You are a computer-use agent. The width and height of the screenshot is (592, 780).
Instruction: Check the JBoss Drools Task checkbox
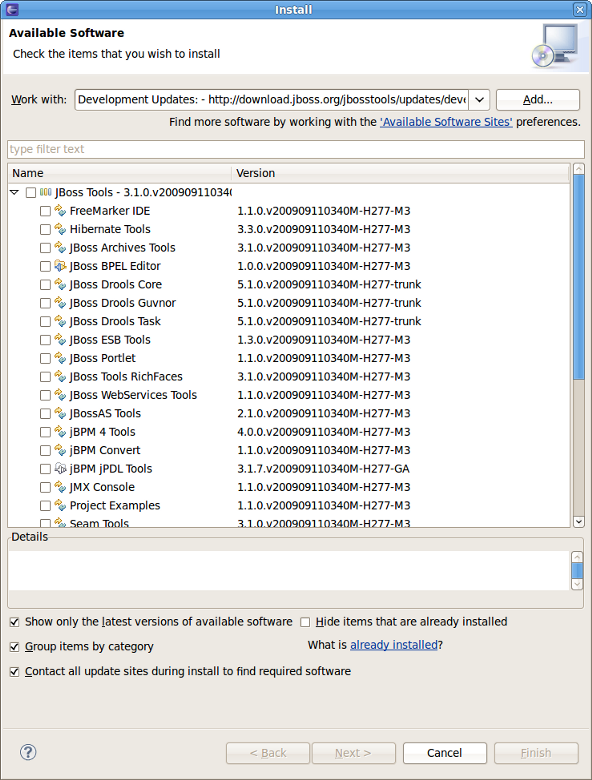point(45,321)
